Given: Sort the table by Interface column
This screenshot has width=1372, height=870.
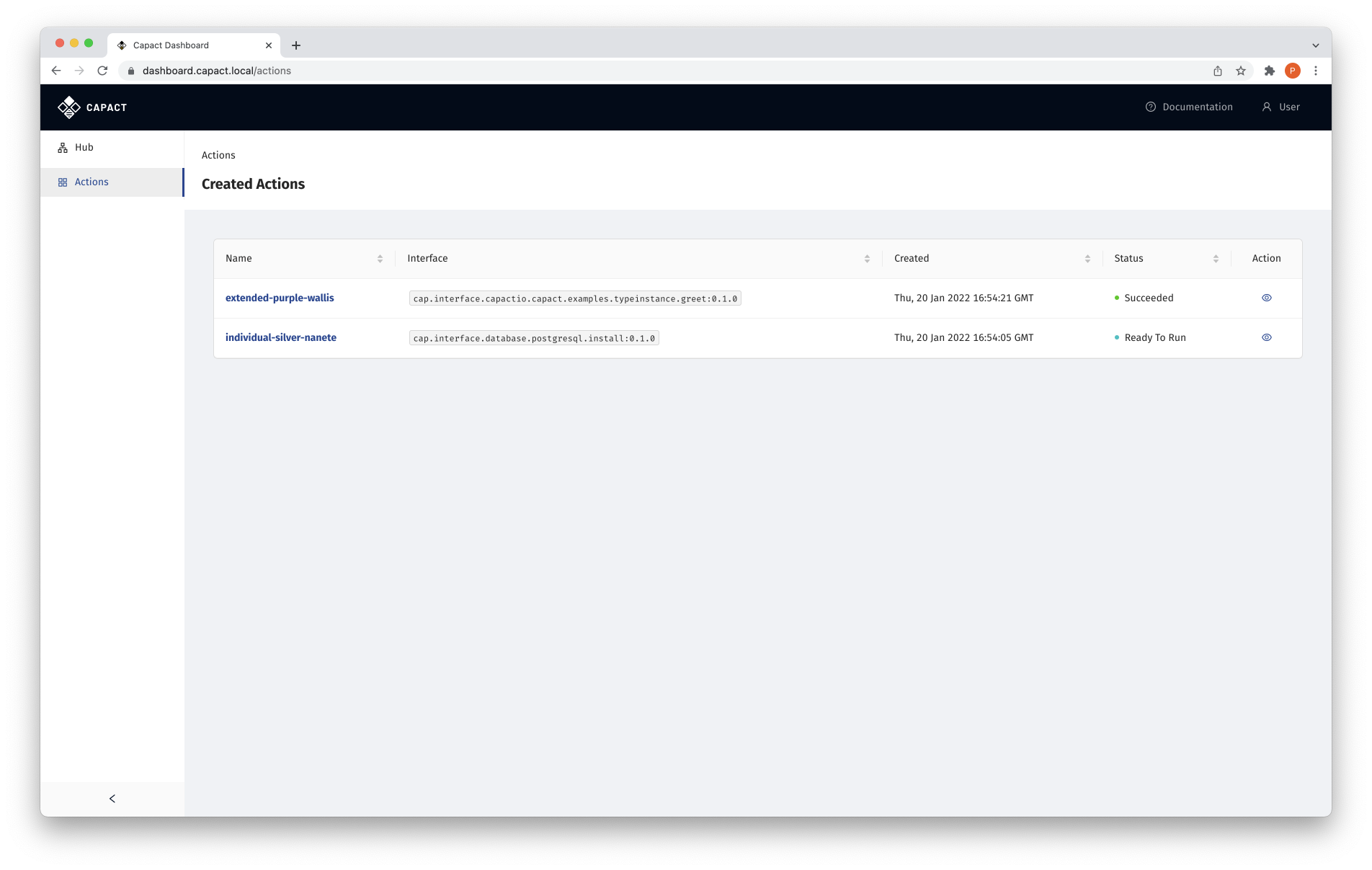Looking at the screenshot, I should click(867, 259).
